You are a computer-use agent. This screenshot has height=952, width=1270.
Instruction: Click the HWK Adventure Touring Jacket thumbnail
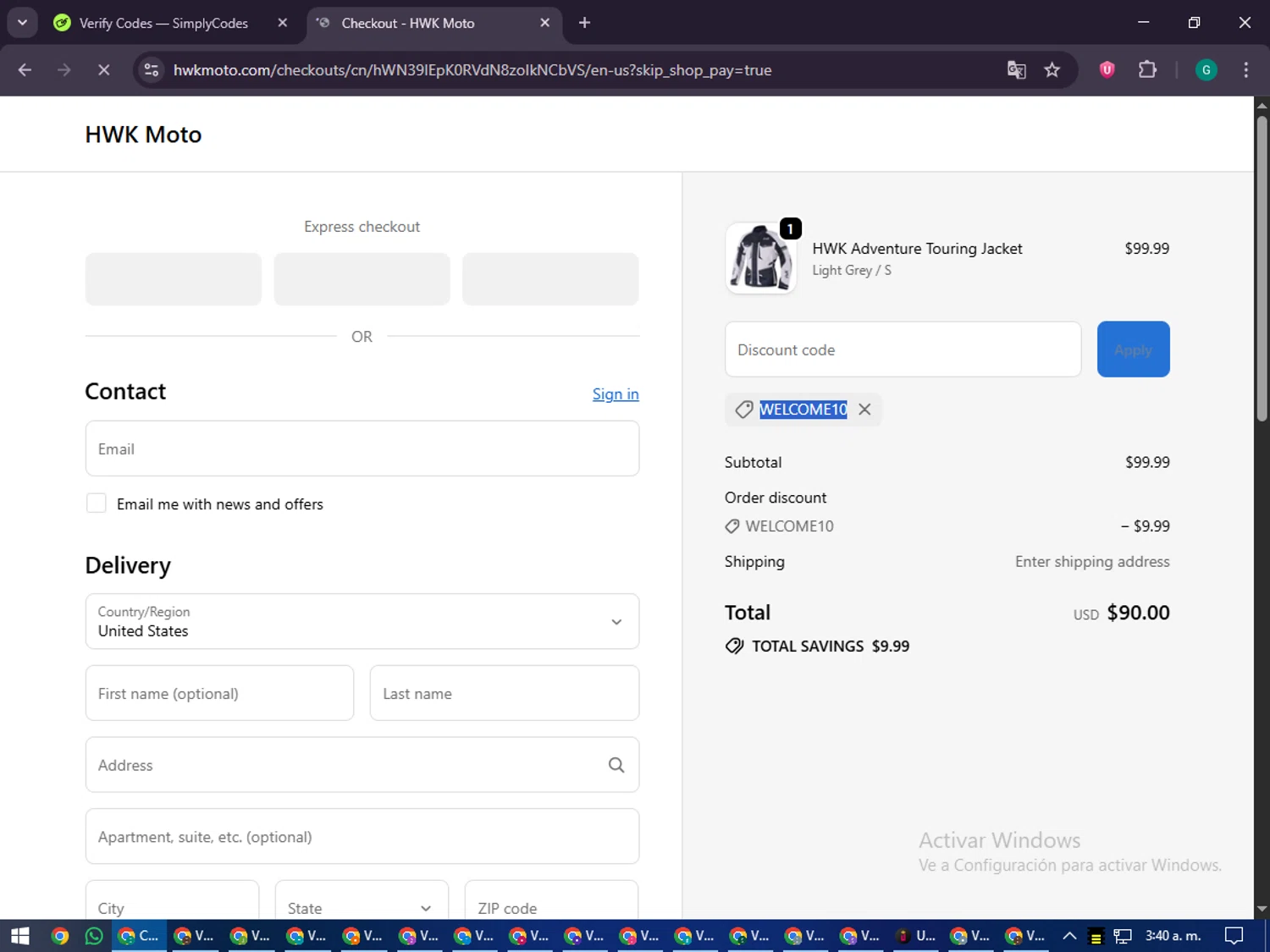pos(760,258)
